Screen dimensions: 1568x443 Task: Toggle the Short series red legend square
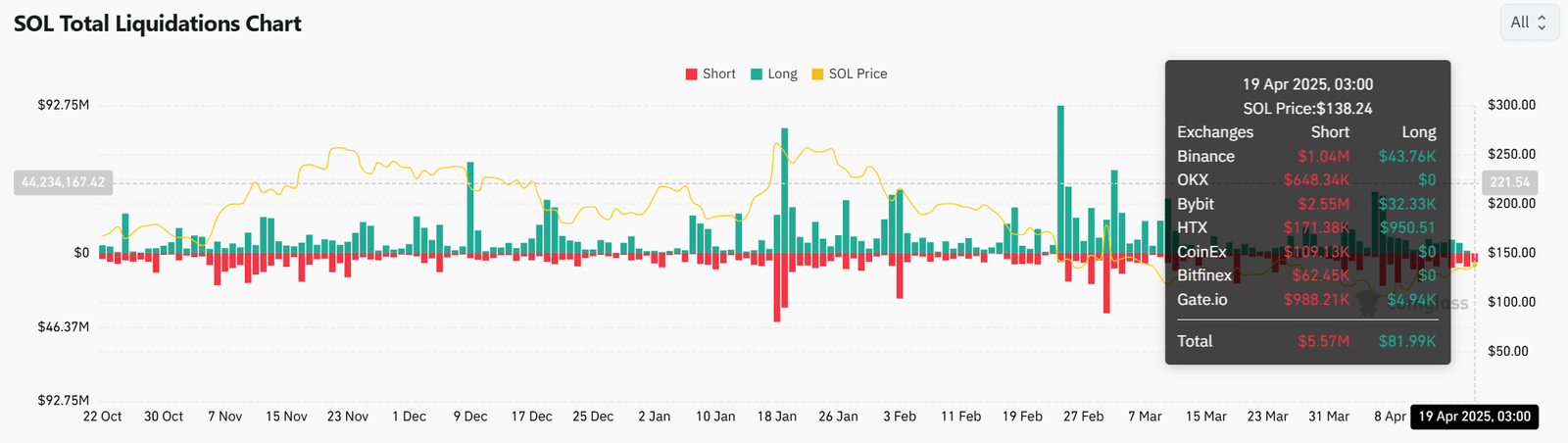tap(691, 74)
